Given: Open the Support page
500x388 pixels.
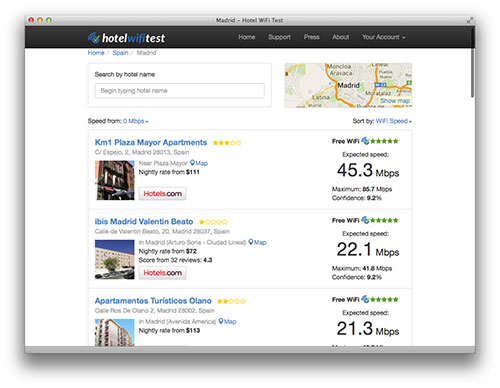Looking at the screenshot, I should click(x=279, y=37).
